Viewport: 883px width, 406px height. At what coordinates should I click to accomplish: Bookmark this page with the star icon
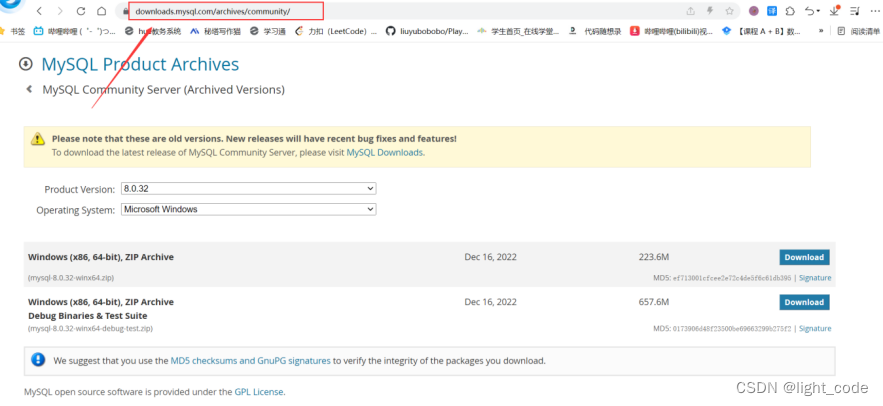click(729, 11)
